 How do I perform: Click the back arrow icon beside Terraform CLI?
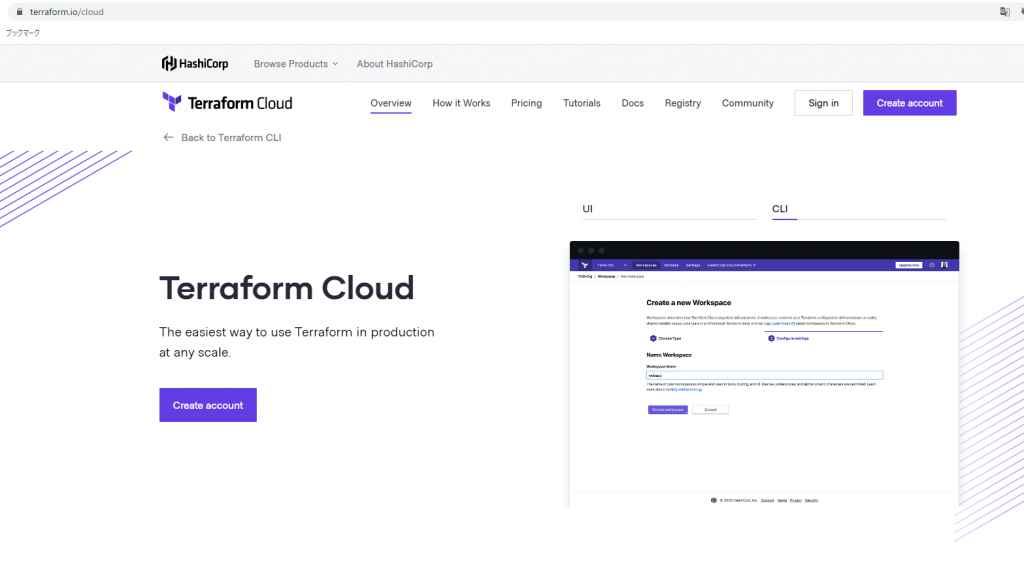(x=168, y=137)
